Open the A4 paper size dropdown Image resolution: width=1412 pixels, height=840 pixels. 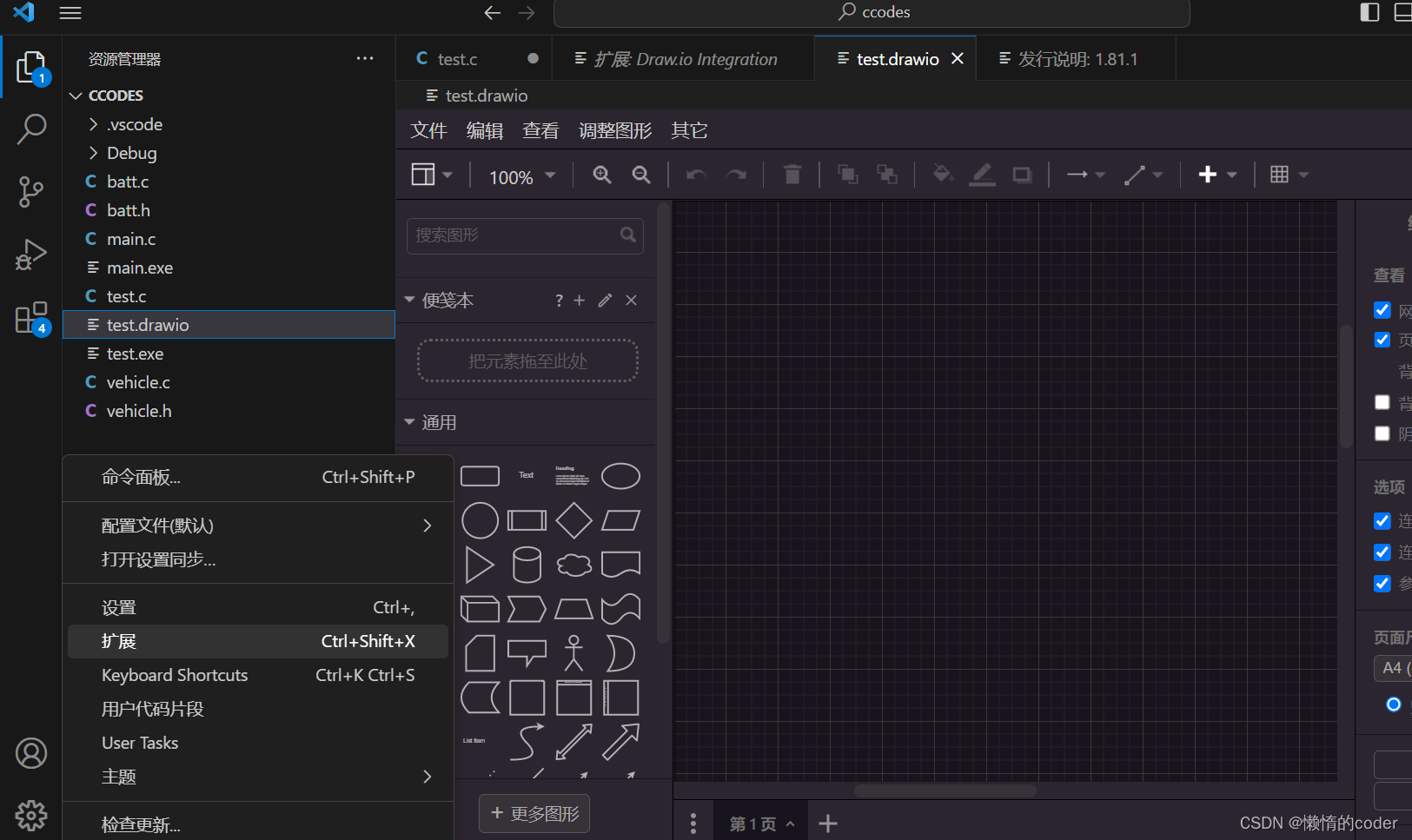click(x=1393, y=668)
